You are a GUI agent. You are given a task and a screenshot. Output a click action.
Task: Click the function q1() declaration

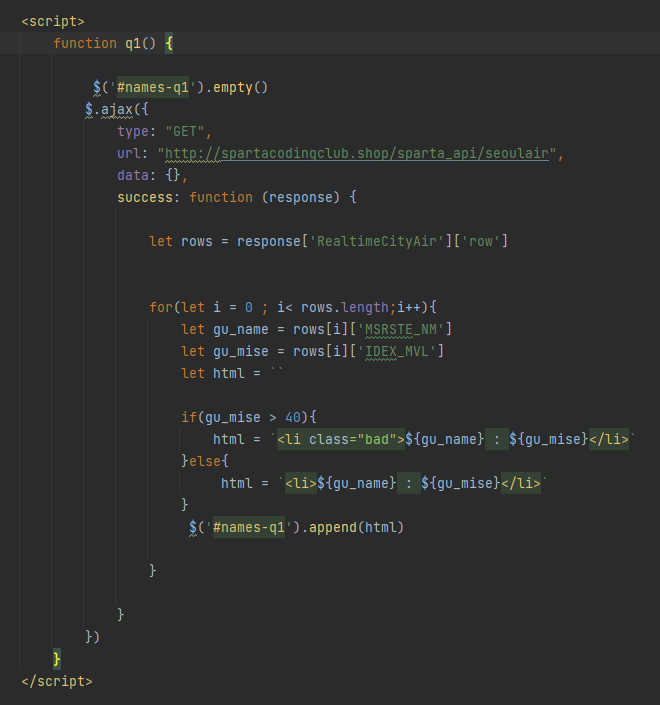[x=104, y=43]
